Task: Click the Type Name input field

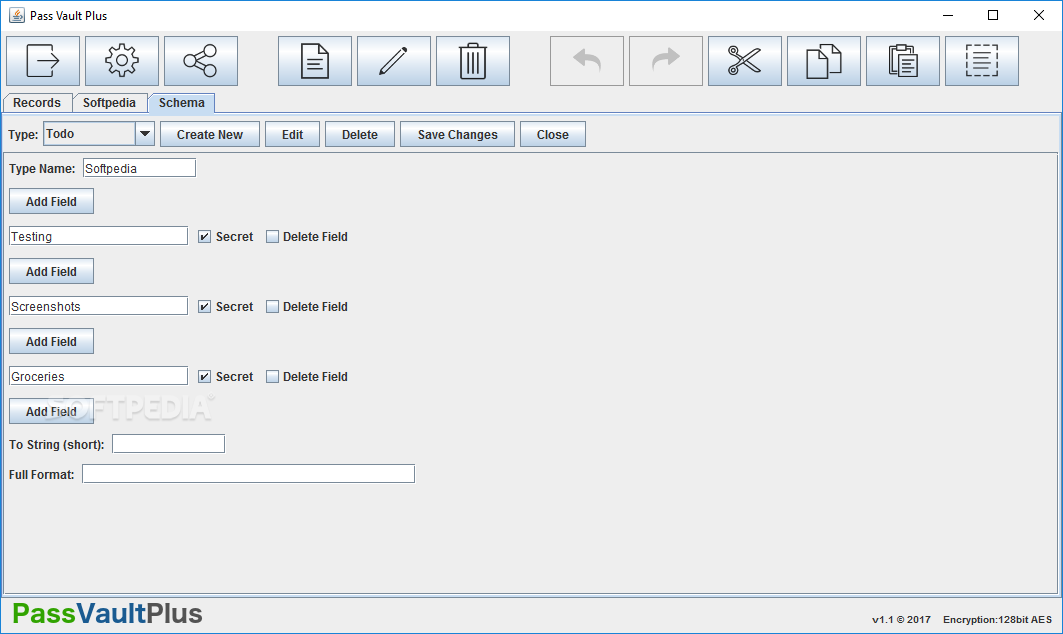Action: point(140,168)
